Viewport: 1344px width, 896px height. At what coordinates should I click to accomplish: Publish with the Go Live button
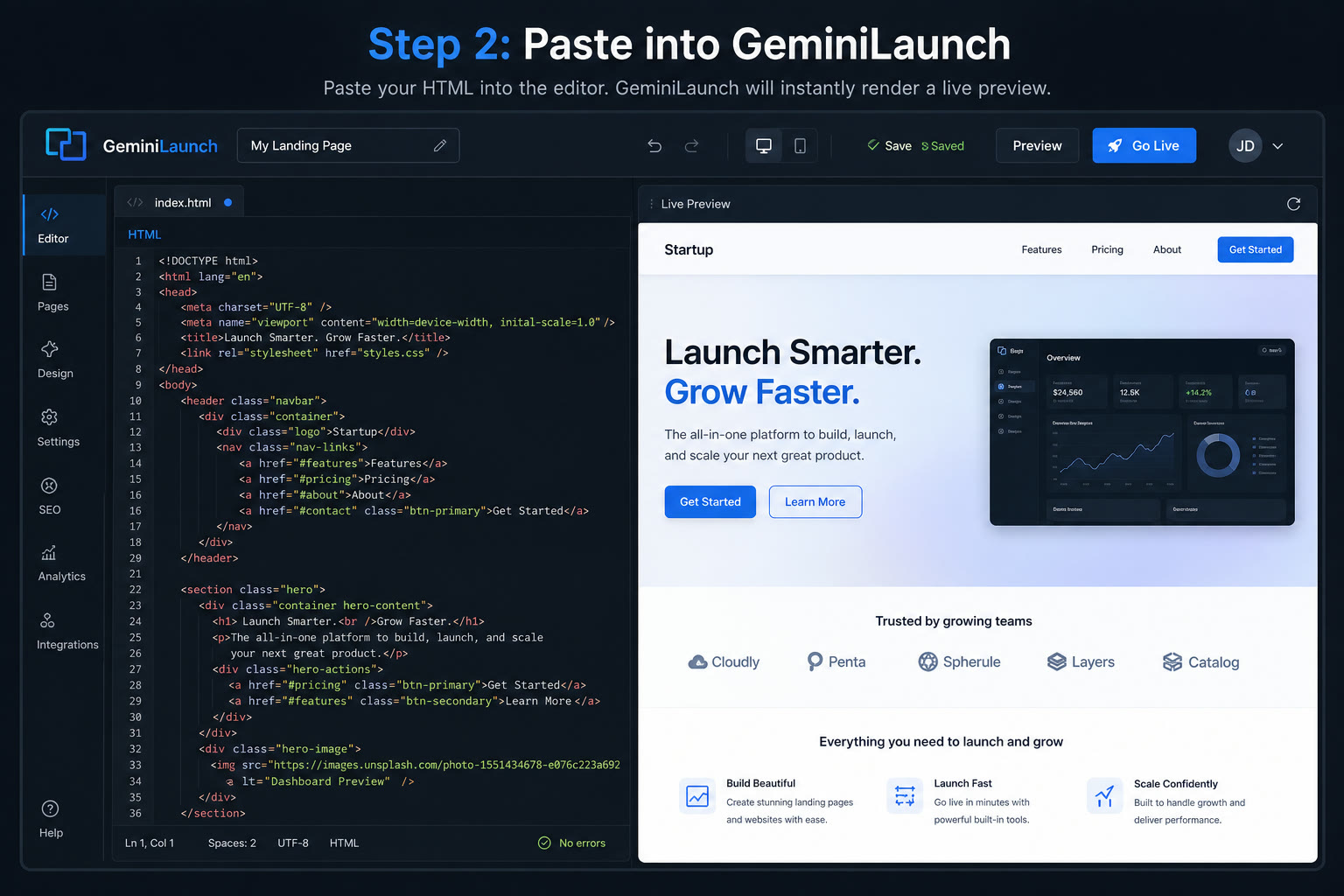click(x=1144, y=146)
